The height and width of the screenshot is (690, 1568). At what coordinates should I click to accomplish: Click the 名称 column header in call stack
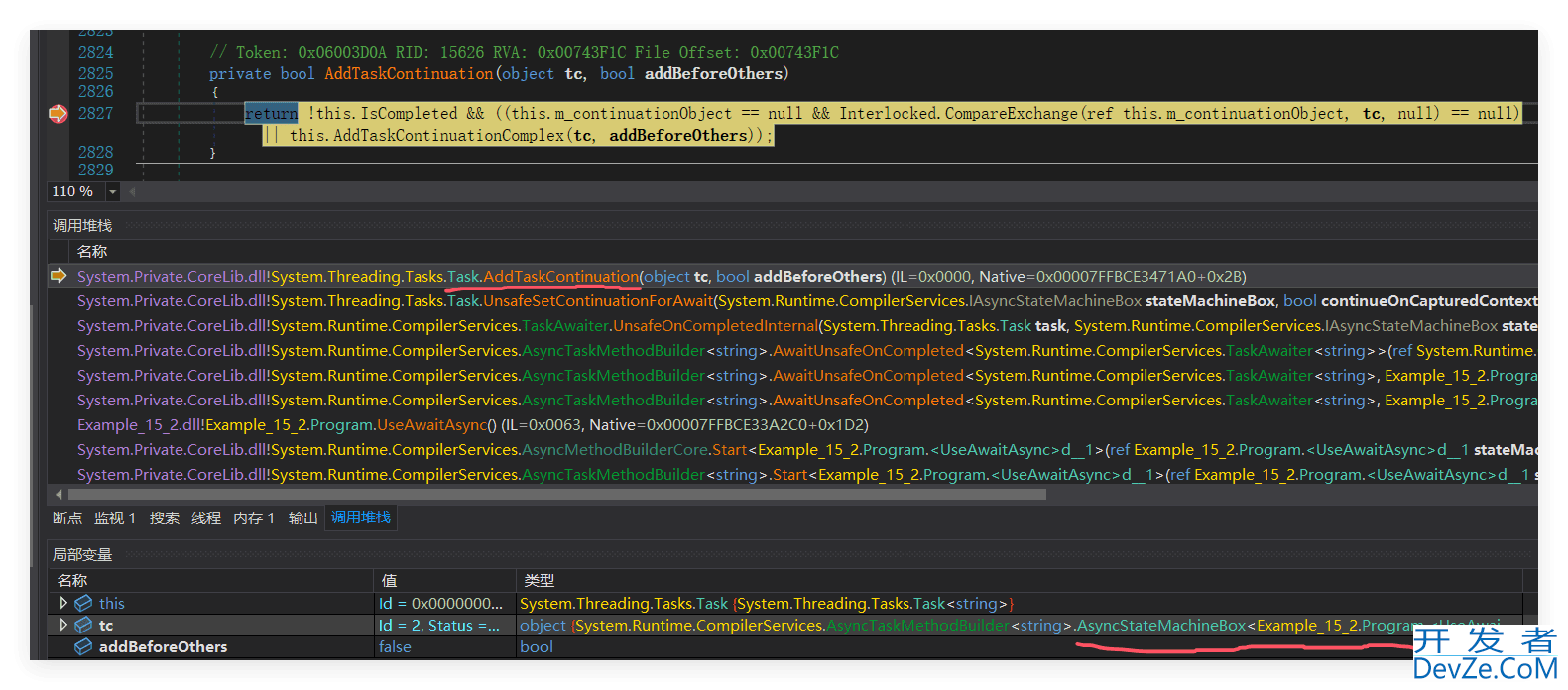pyautogui.click(x=92, y=252)
